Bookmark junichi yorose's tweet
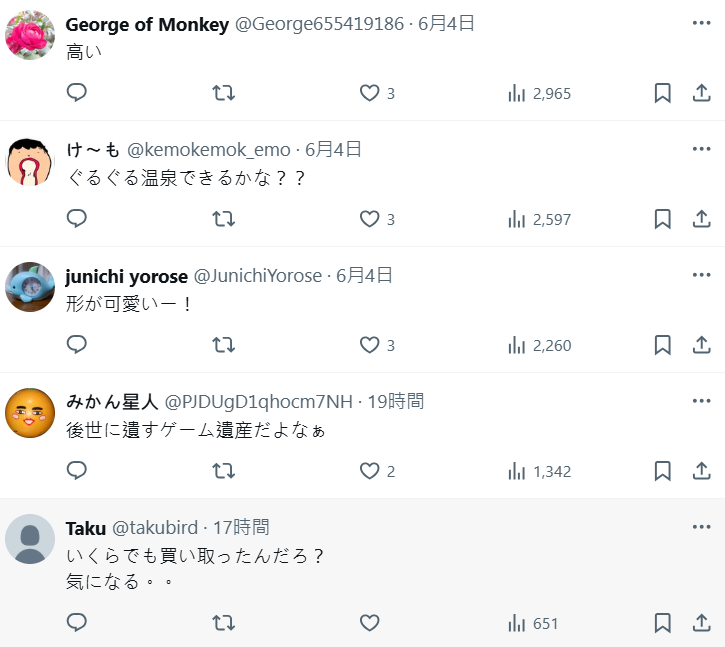Screen dimensions: 725x647 tap(662, 345)
